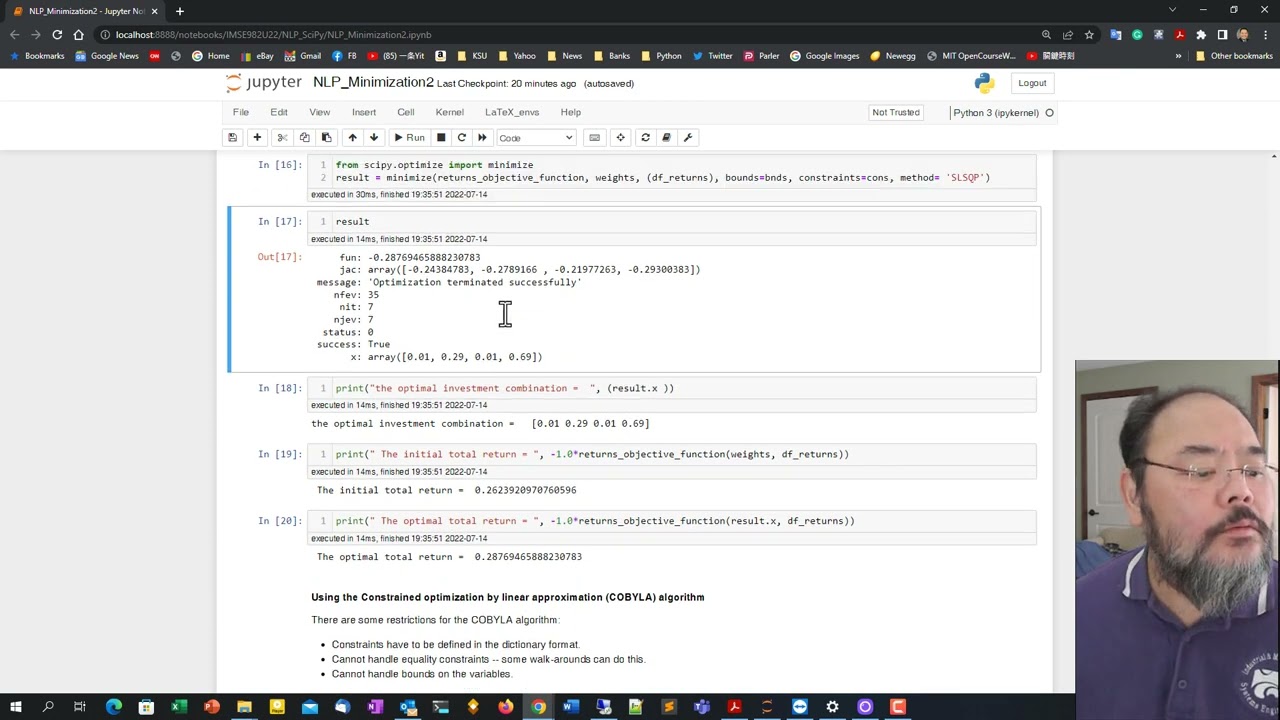
Task: Bookmark this page with star icon
Action: click(x=1089, y=35)
